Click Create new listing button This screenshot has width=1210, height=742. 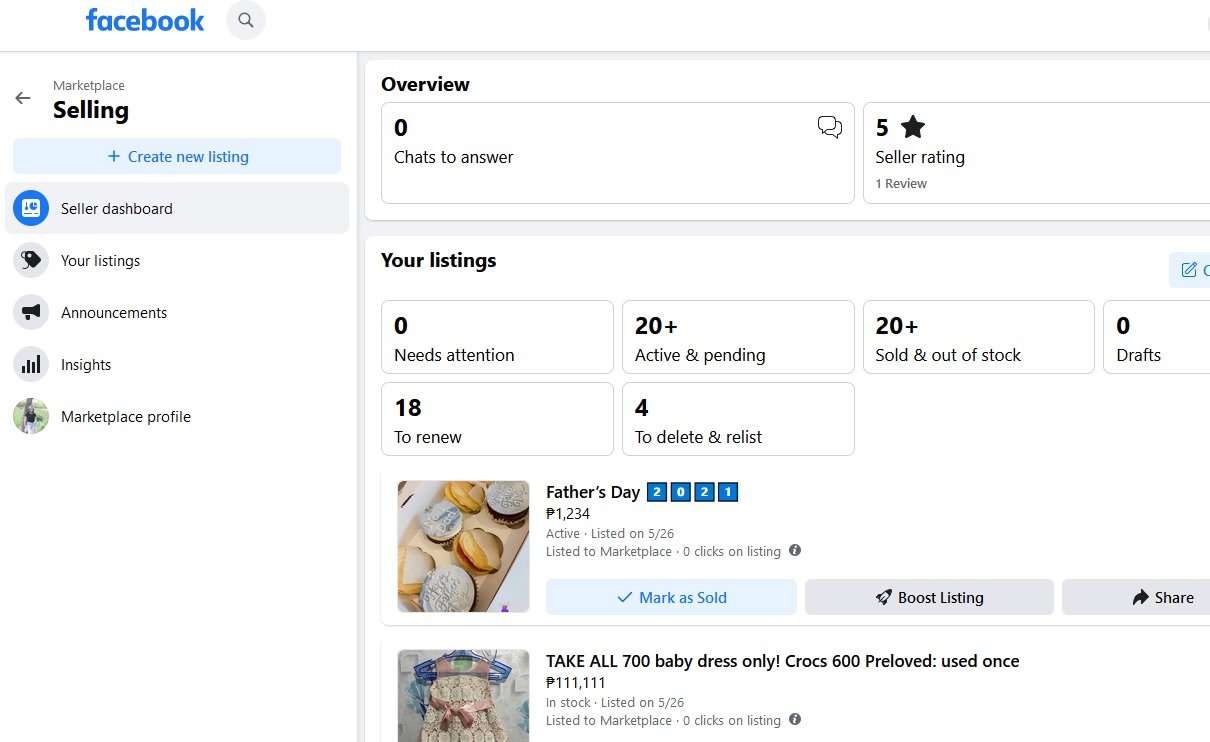(177, 157)
